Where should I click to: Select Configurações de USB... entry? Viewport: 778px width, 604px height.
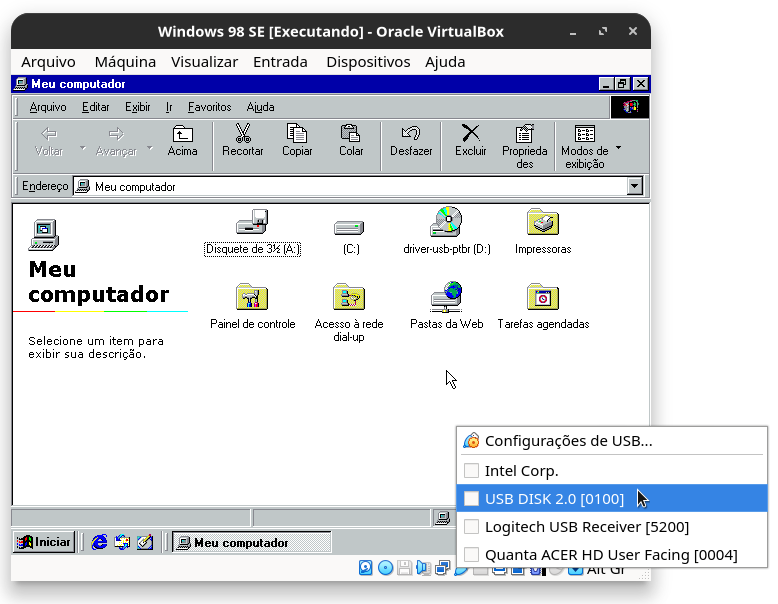pyautogui.click(x=568, y=440)
